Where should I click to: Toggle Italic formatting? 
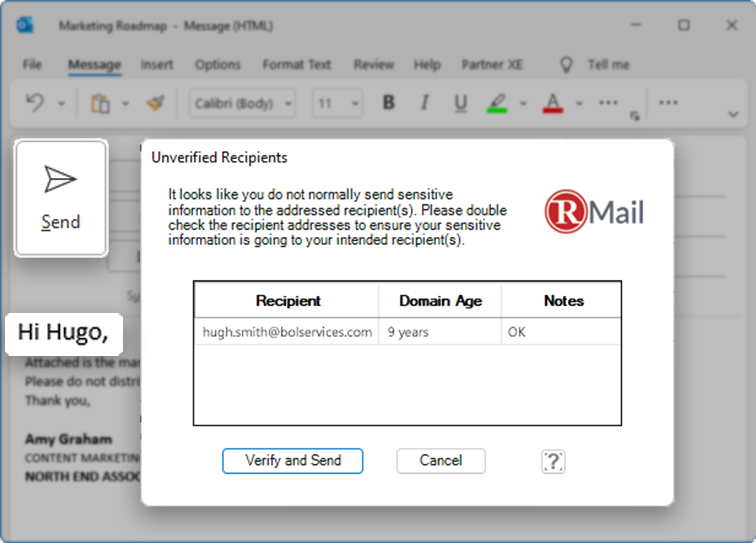424,103
